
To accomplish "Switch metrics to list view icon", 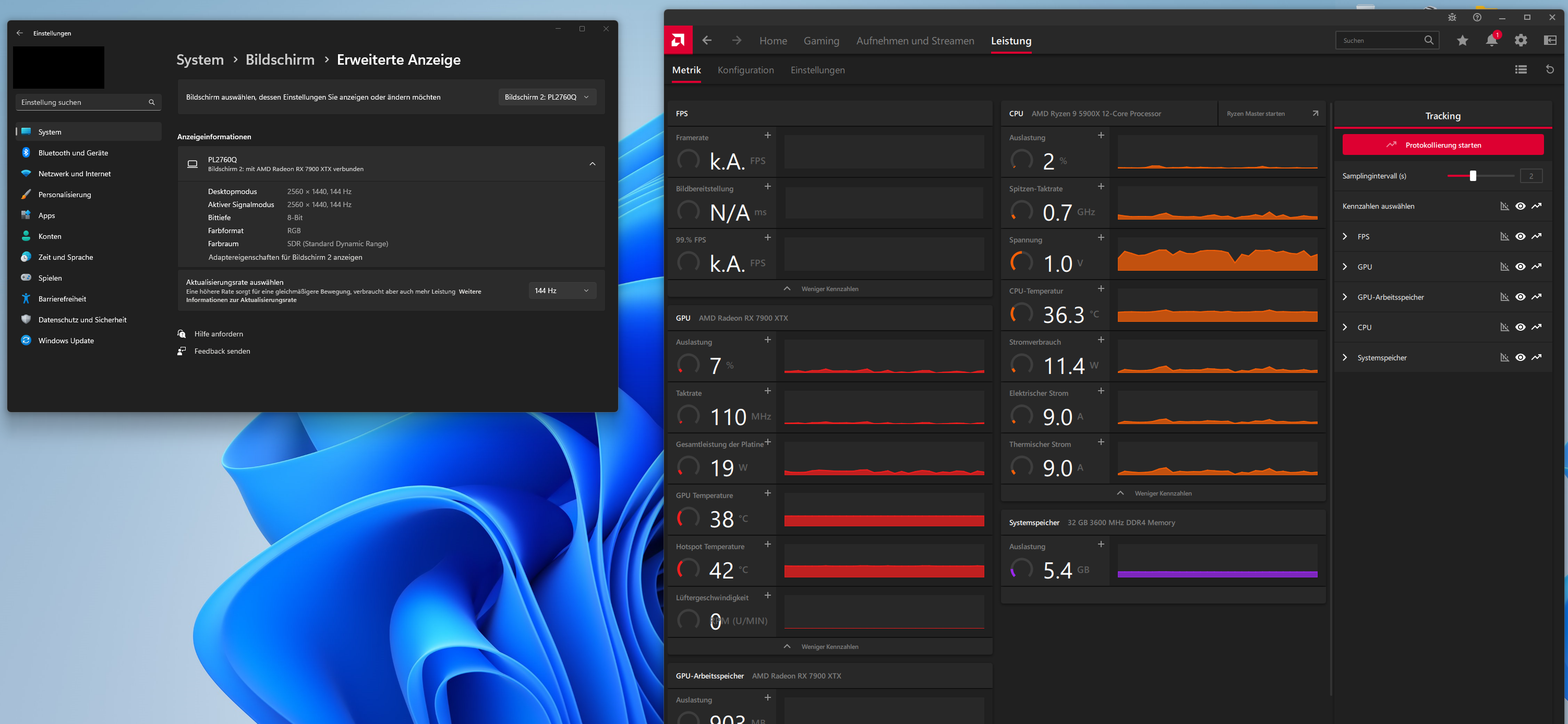I will point(1521,69).
